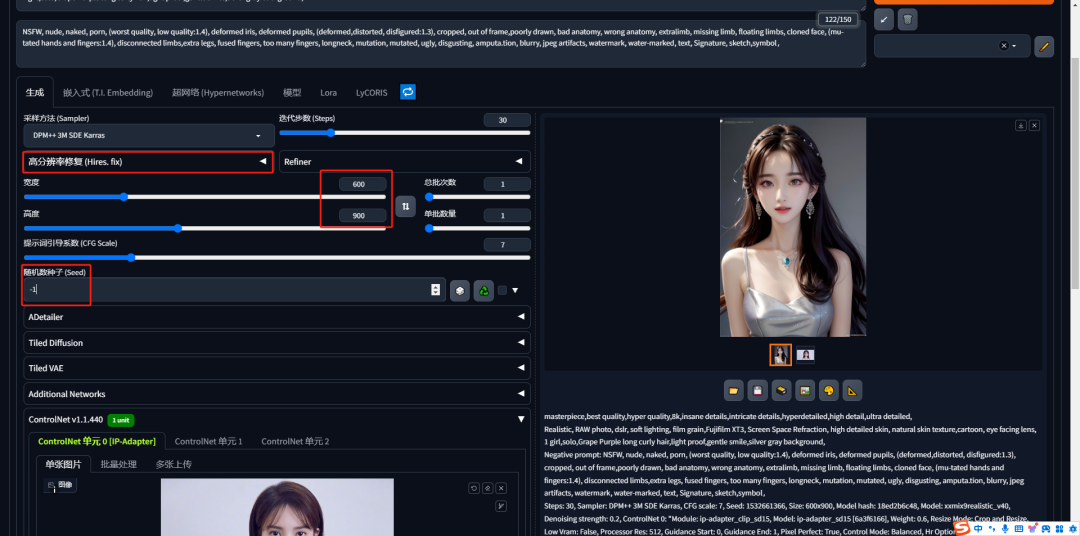Open the output folder with the folder icon
The width and height of the screenshot is (1080, 536).
pos(734,391)
